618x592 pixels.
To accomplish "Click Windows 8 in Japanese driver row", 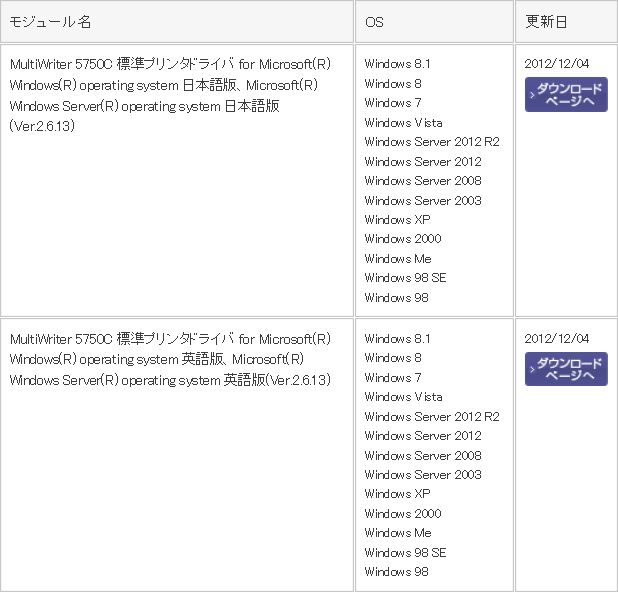I will pos(393,84).
